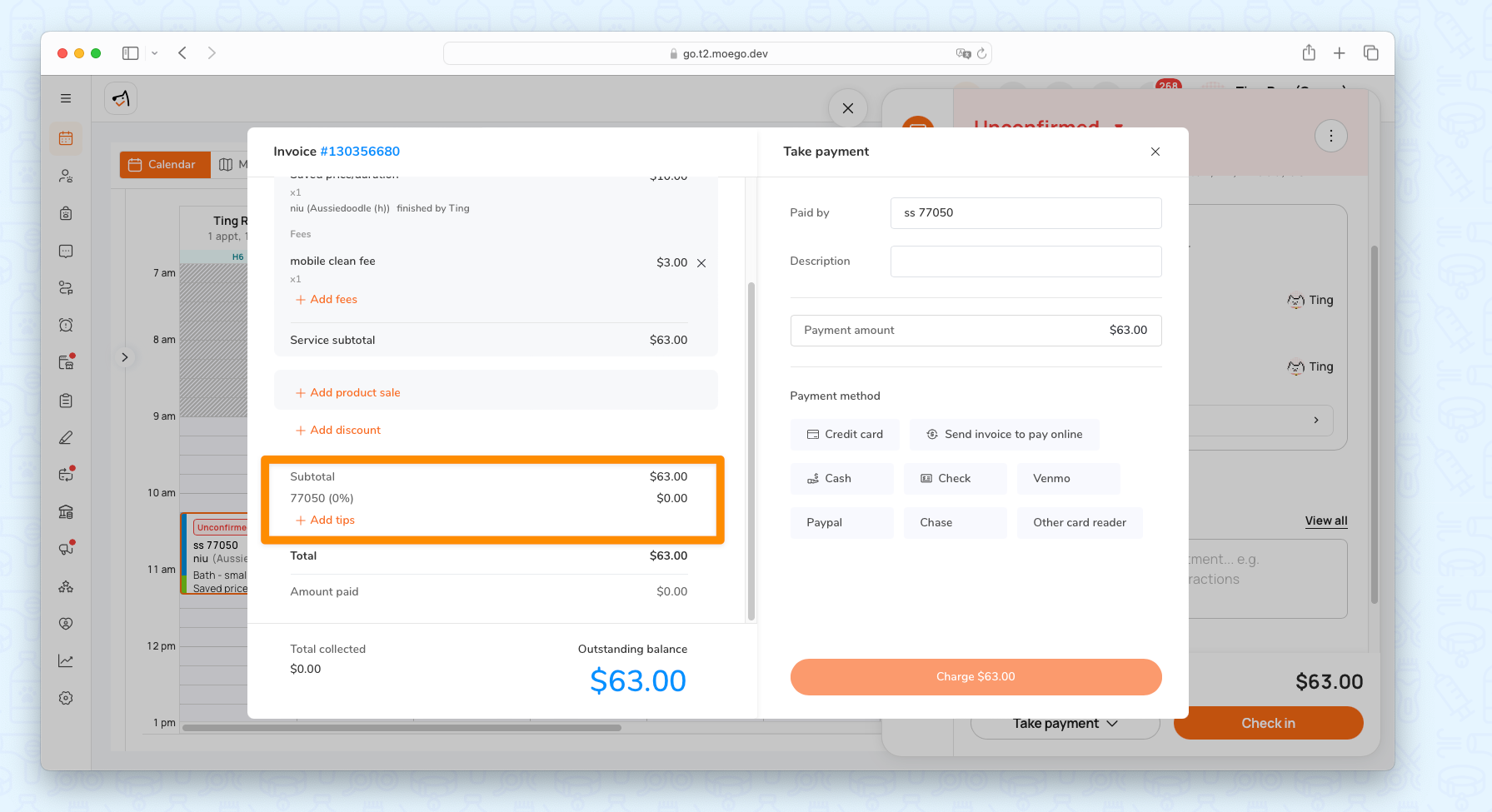This screenshot has width=1492, height=812.
Task: Click the hamburger menu icon
Action: [66, 98]
